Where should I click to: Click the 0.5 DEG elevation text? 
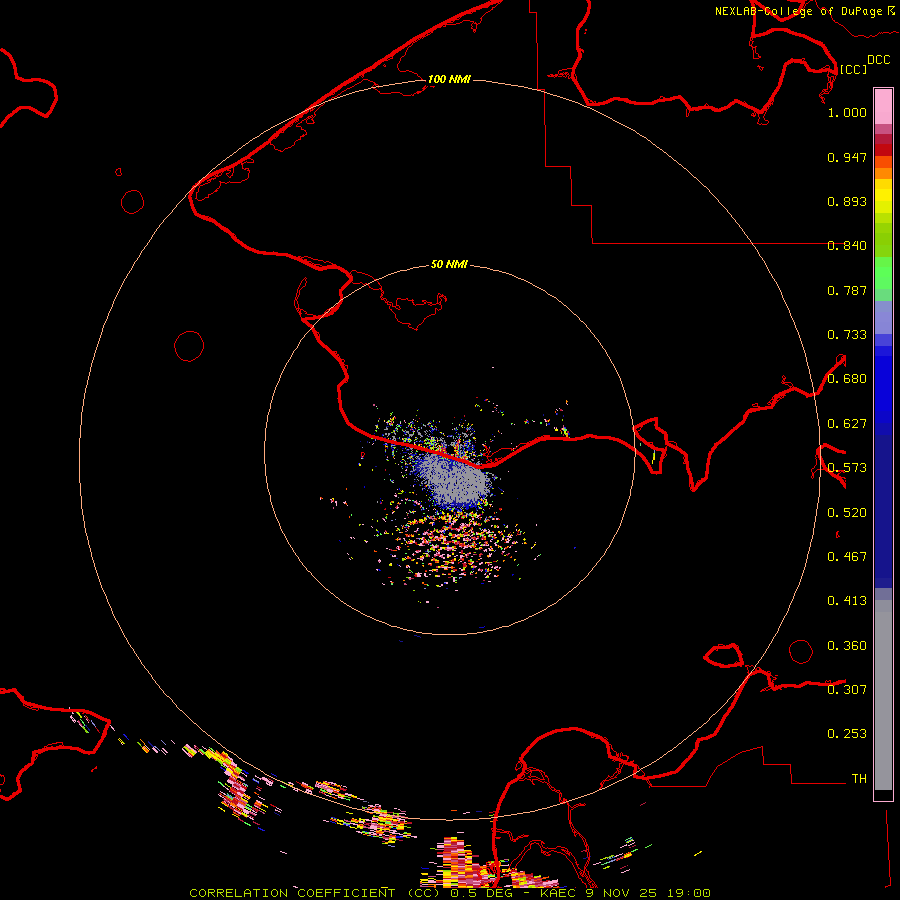coord(481,893)
